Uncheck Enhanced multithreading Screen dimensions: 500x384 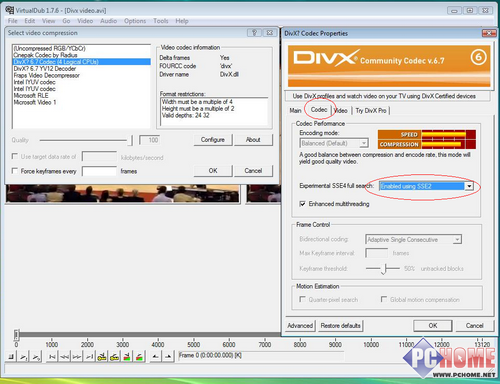click(302, 204)
